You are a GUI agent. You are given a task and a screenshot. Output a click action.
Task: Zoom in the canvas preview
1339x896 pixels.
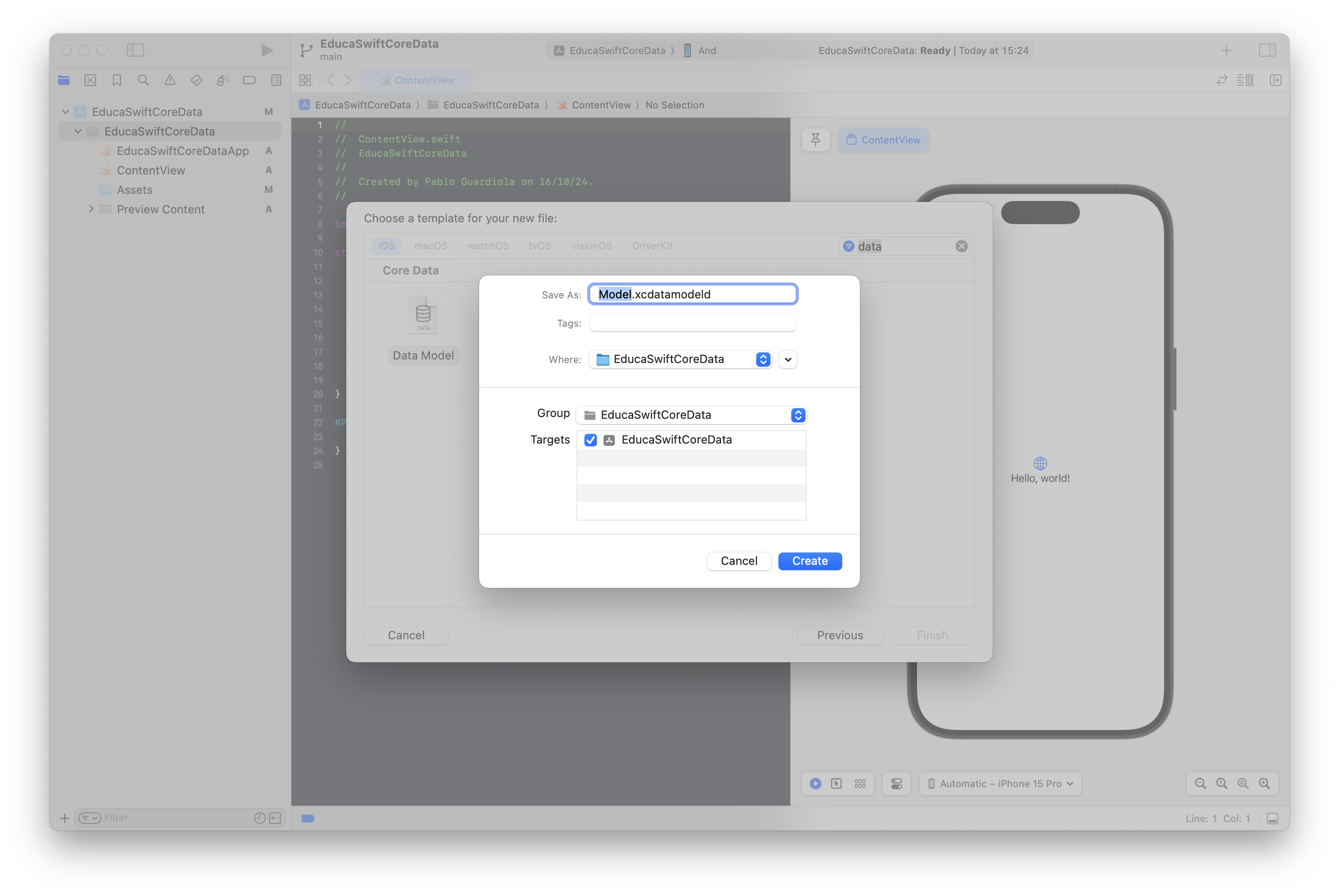(1264, 784)
